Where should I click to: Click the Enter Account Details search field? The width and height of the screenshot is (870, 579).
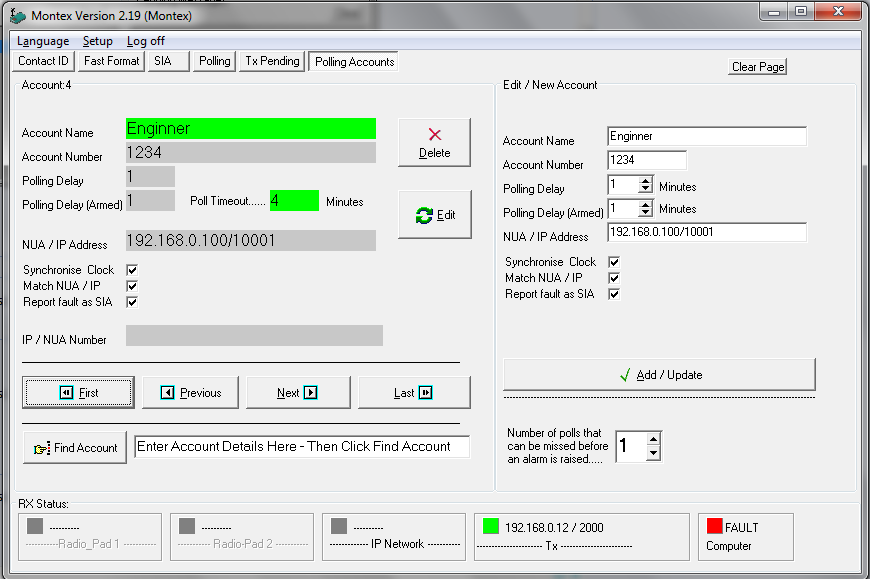(x=301, y=447)
